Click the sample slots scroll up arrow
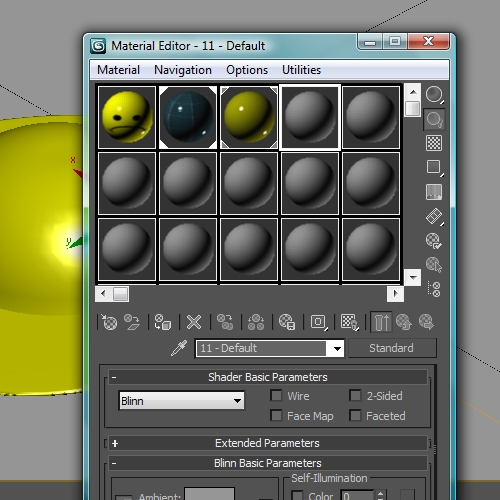This screenshot has width=500, height=500. (x=413, y=92)
